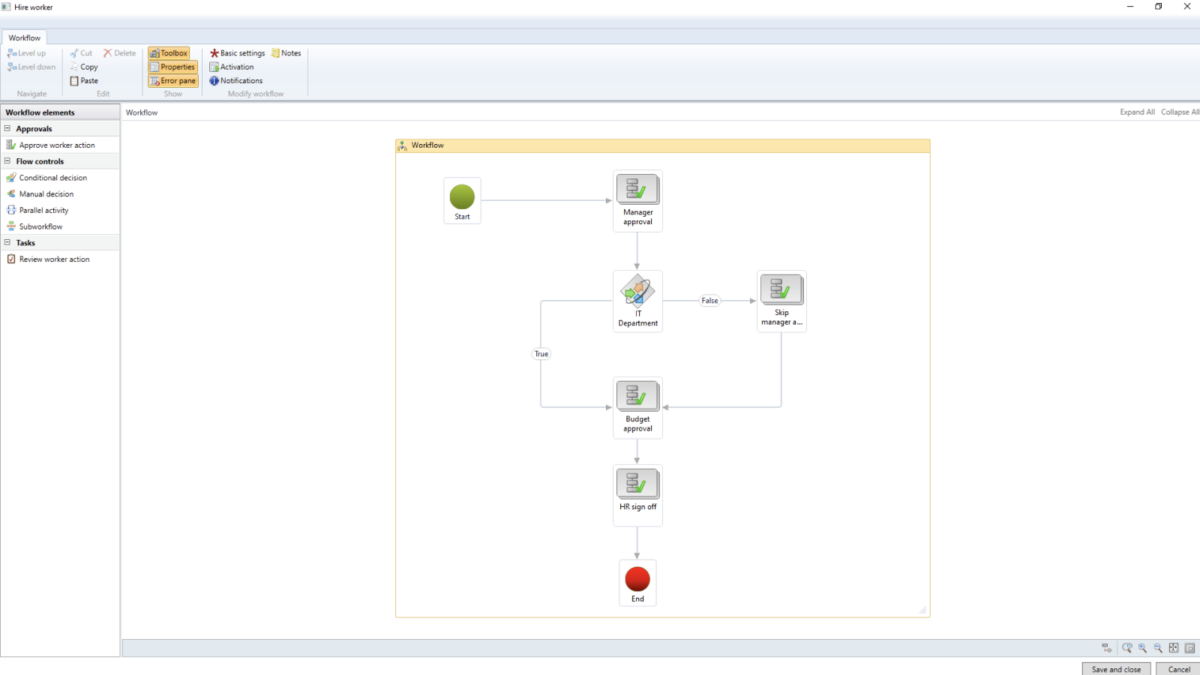Click the Paste clipboard icon
Image resolution: width=1200 pixels, height=675 pixels.
click(74, 81)
